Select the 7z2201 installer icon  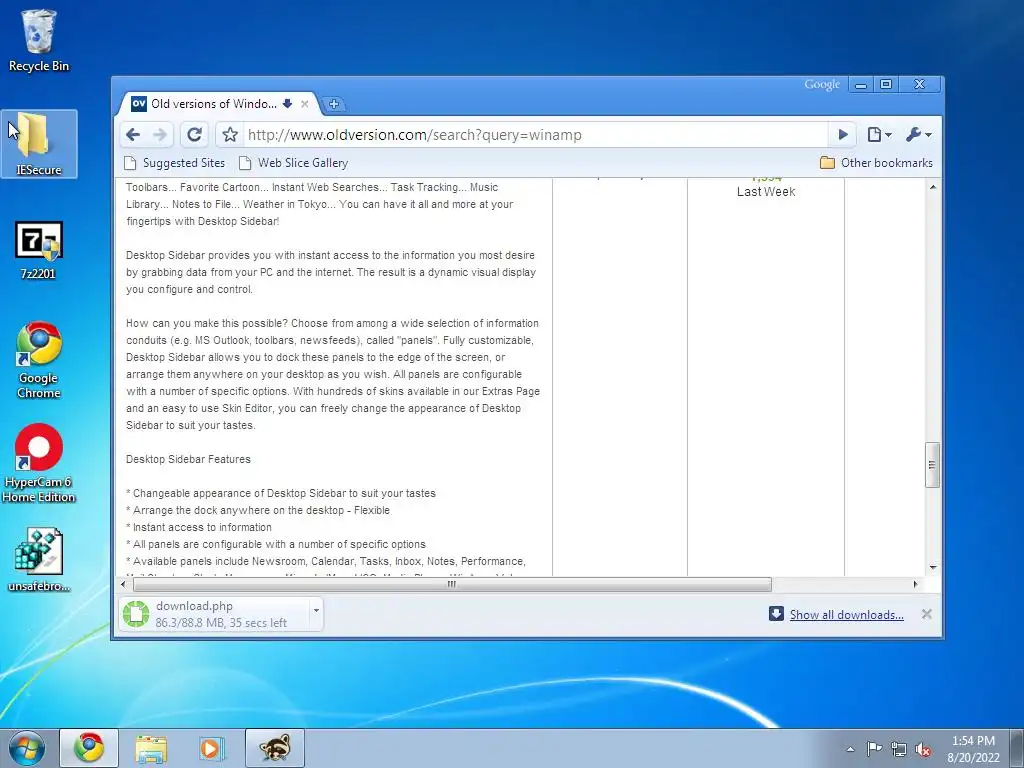(x=39, y=250)
